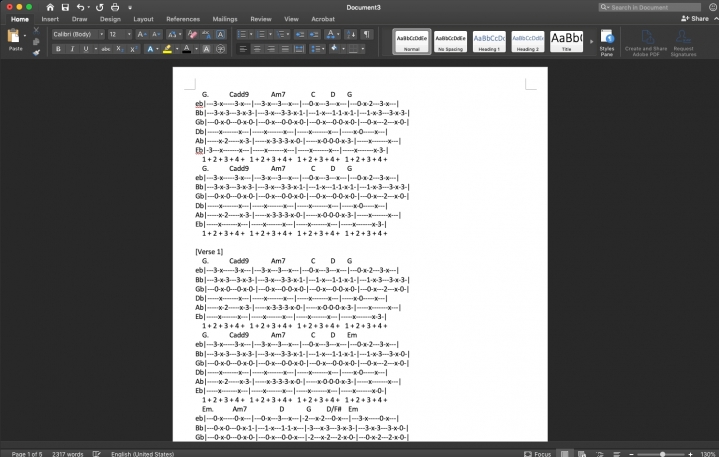Undo the last action
The image size is (720, 457).
(80, 7)
